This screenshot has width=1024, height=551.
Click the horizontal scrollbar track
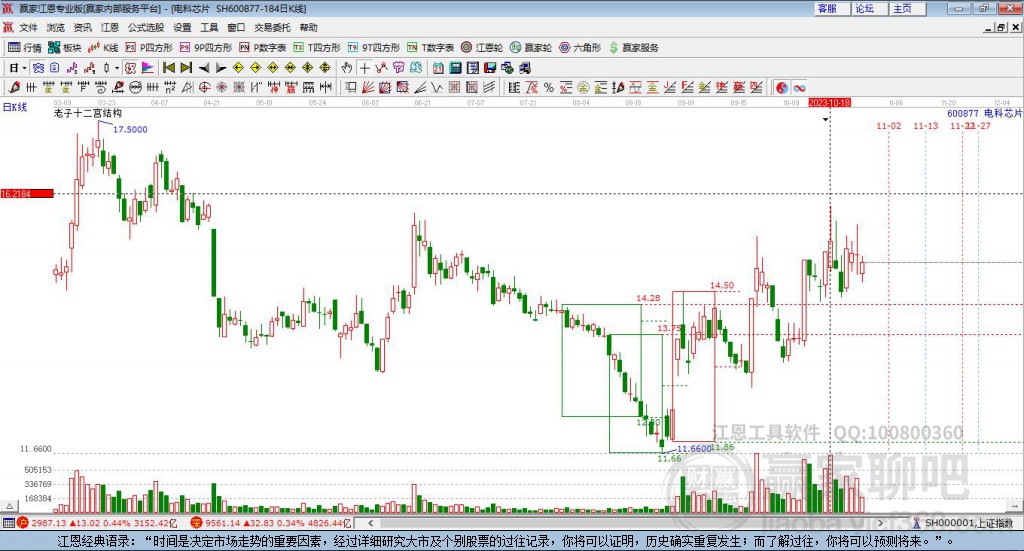(x=626, y=523)
